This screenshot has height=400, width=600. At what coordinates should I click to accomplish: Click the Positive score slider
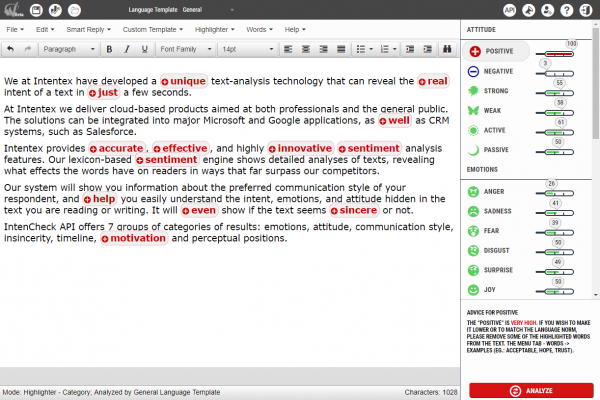coord(555,54)
